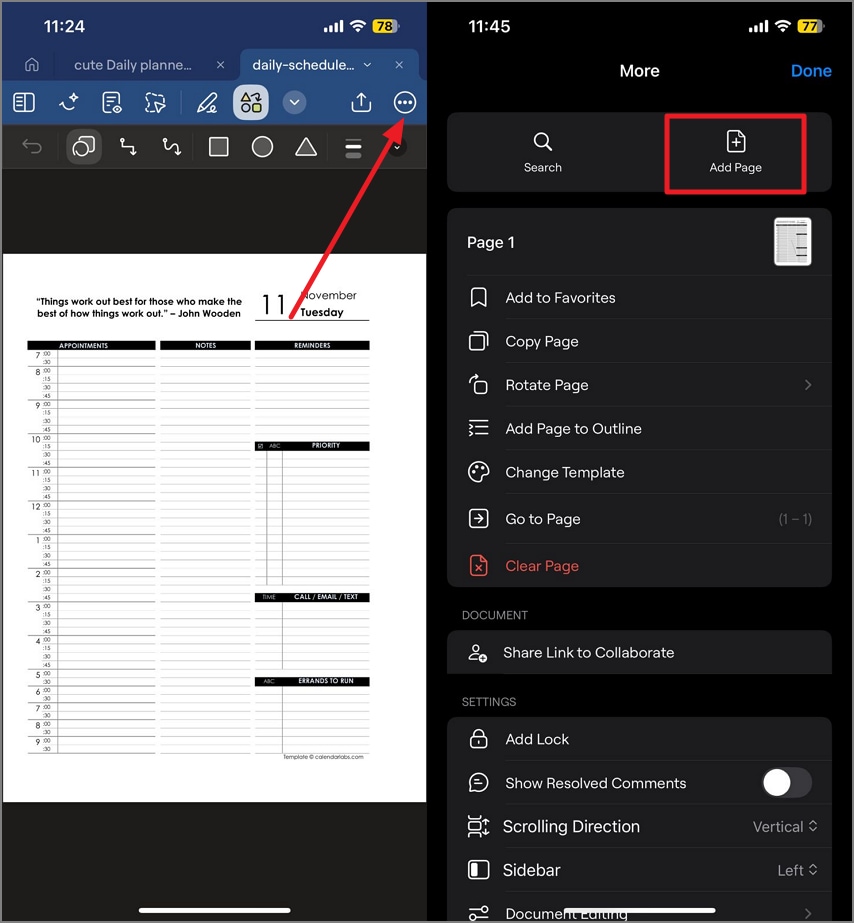Toggle the sidebar panel icon
854x923 pixels.
point(24,102)
